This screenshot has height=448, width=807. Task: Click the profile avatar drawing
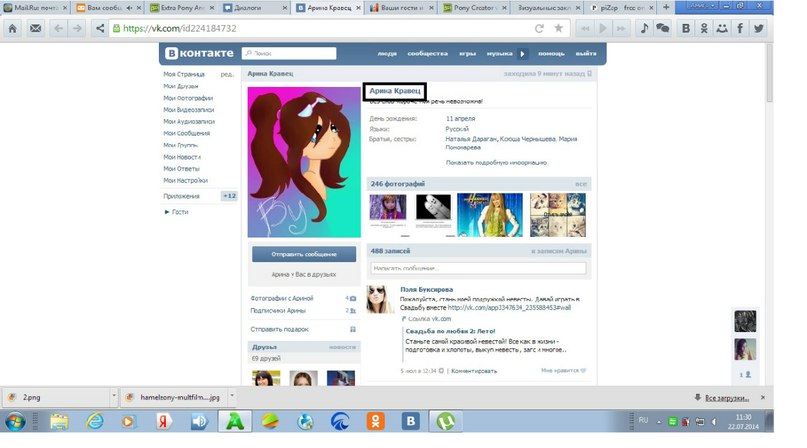(x=304, y=162)
